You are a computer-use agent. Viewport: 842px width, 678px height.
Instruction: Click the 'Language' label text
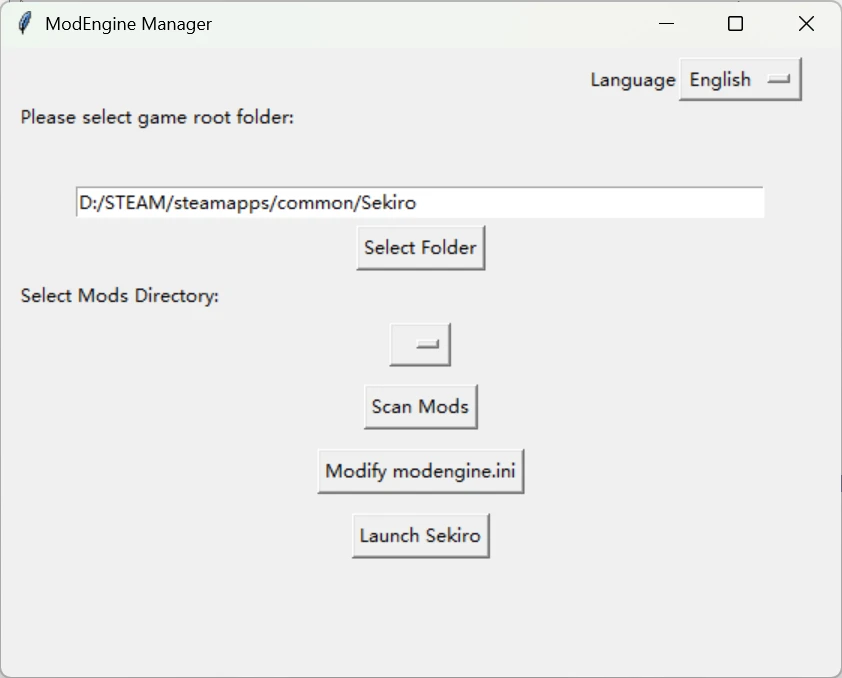click(x=633, y=80)
